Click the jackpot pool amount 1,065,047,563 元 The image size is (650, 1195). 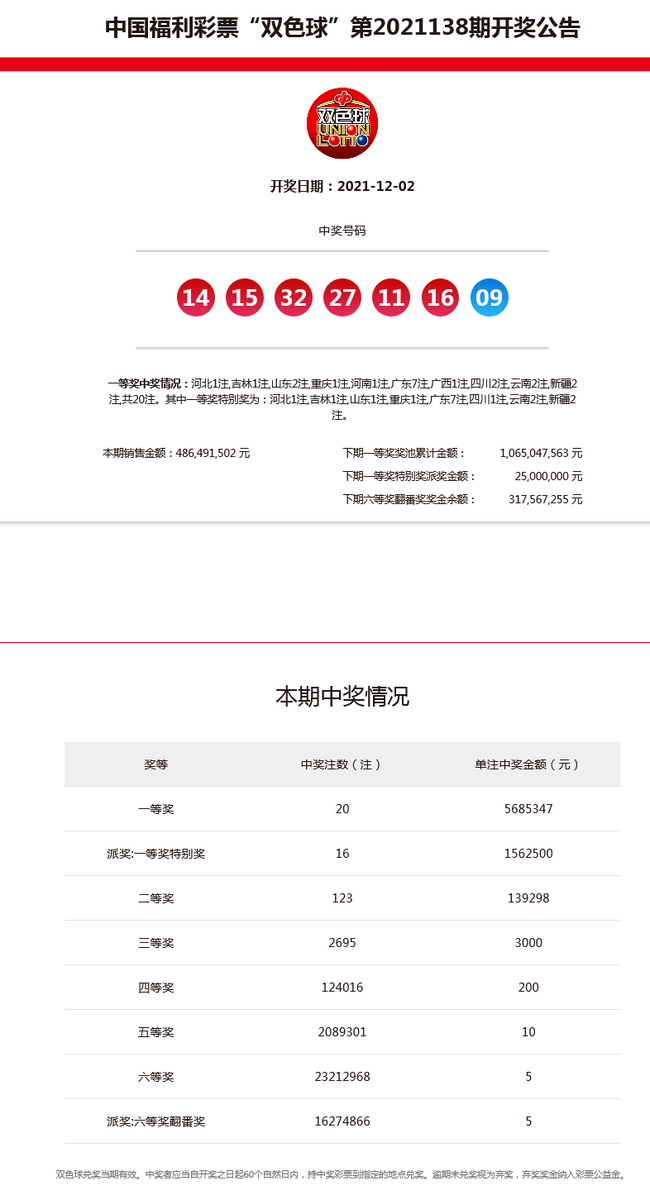coord(540,453)
